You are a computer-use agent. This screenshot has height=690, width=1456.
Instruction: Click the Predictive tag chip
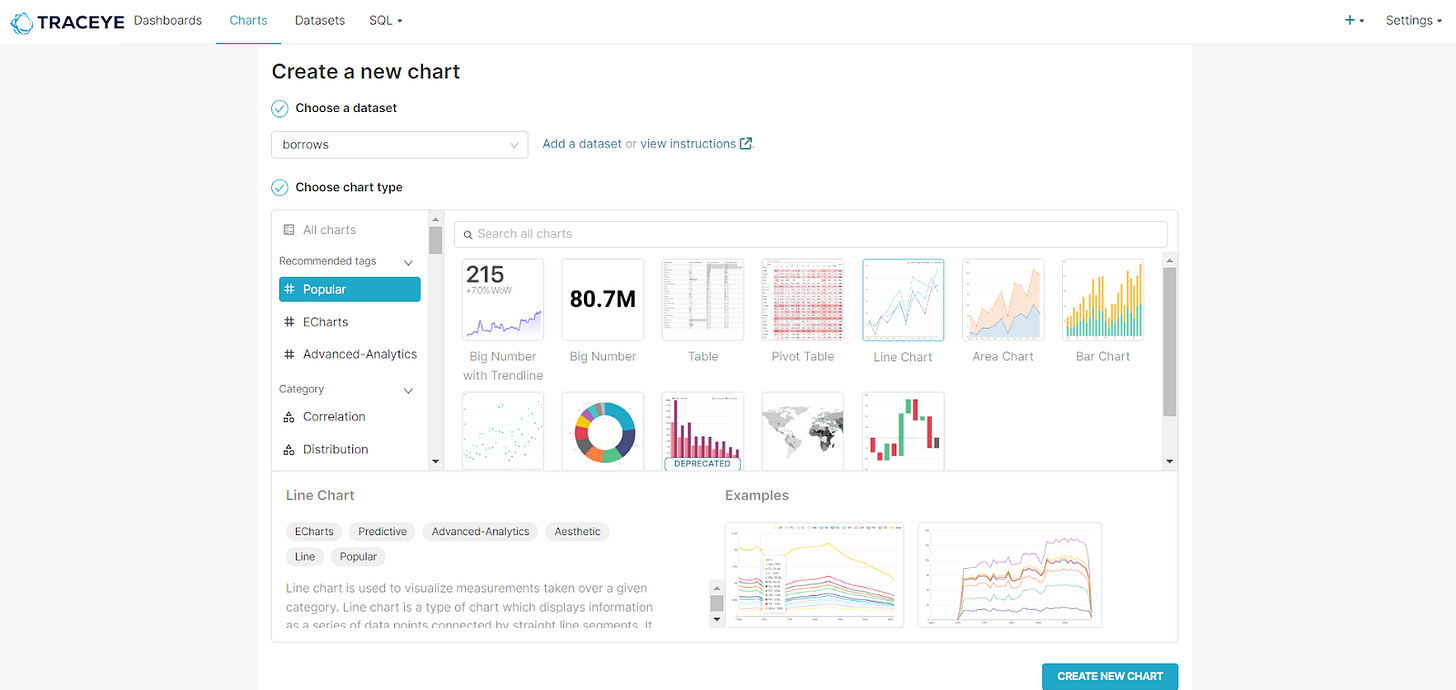coord(383,532)
